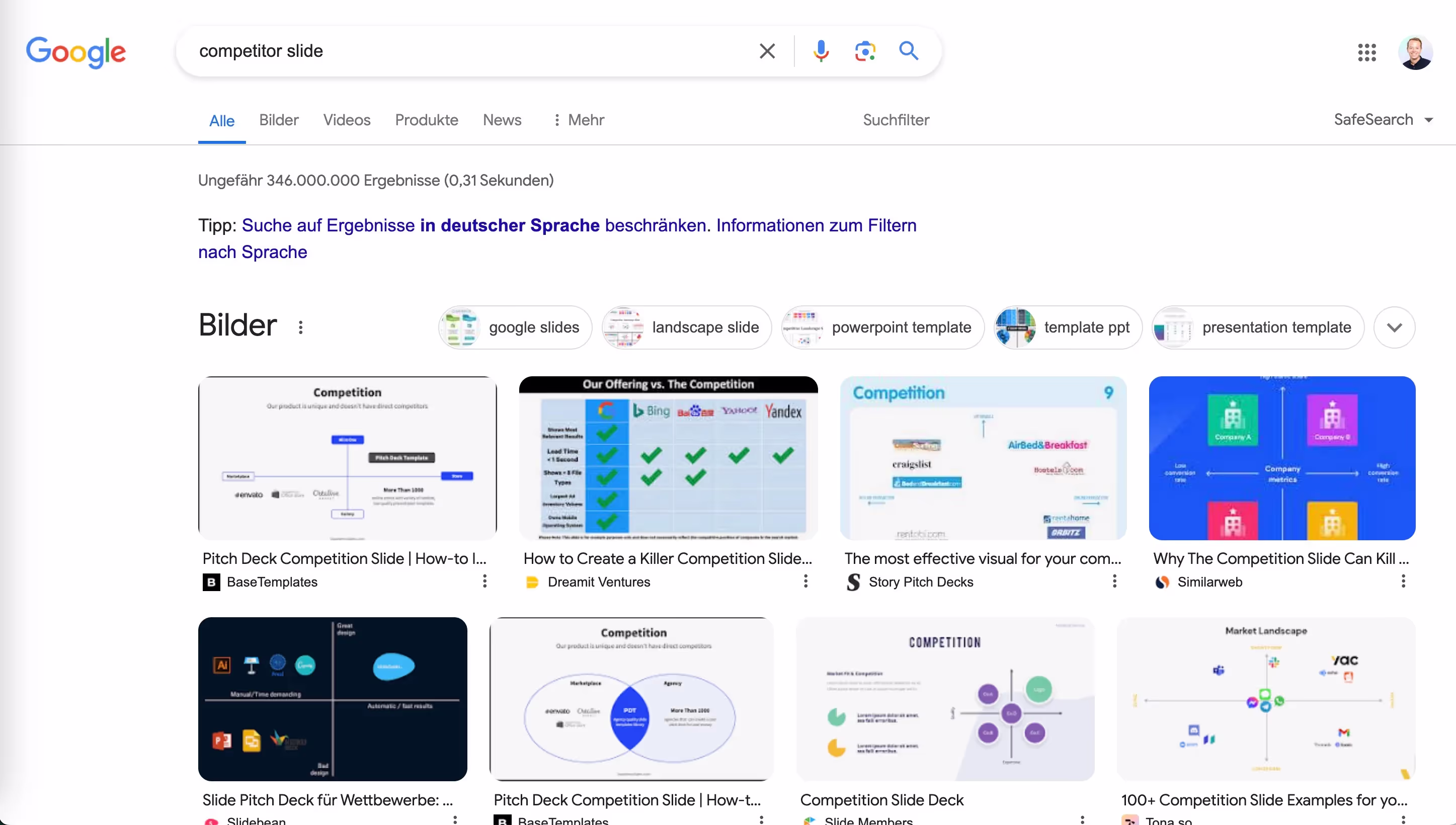Click the Similarweb source label
This screenshot has width=1456, height=825.
coord(1209,582)
